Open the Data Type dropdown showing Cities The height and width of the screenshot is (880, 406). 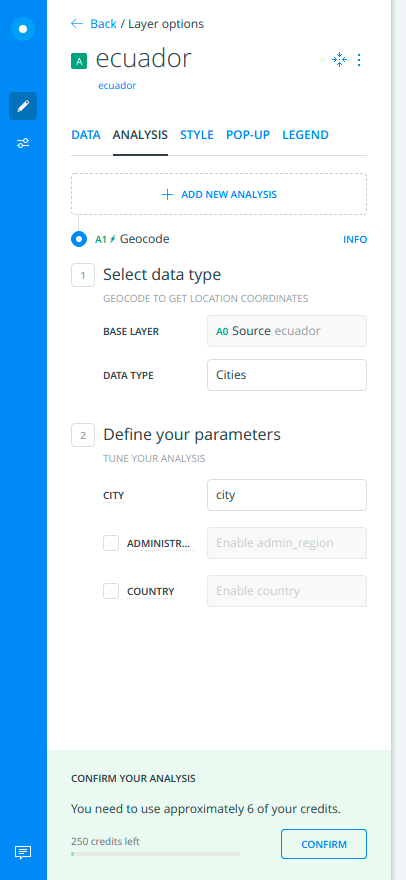pyautogui.click(x=287, y=375)
